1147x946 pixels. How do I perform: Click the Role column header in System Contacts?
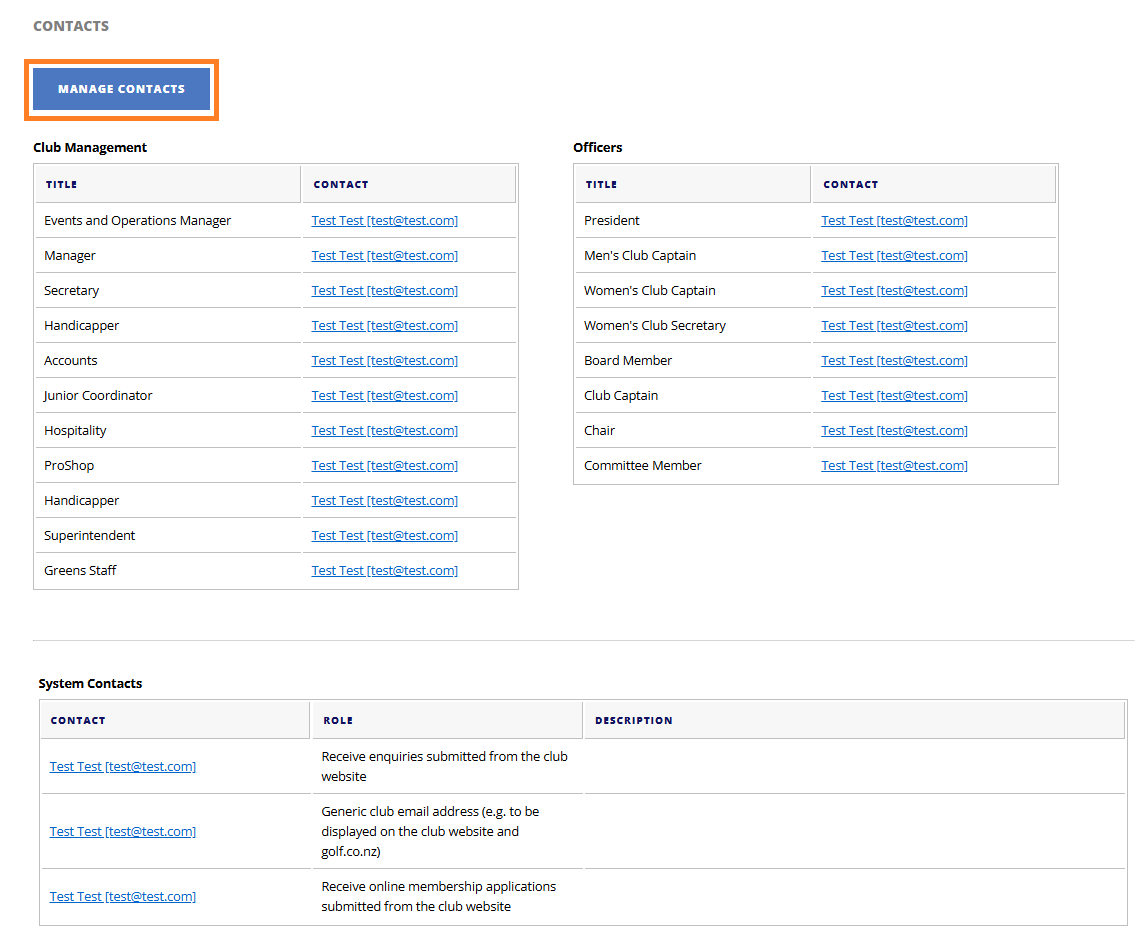(x=338, y=720)
